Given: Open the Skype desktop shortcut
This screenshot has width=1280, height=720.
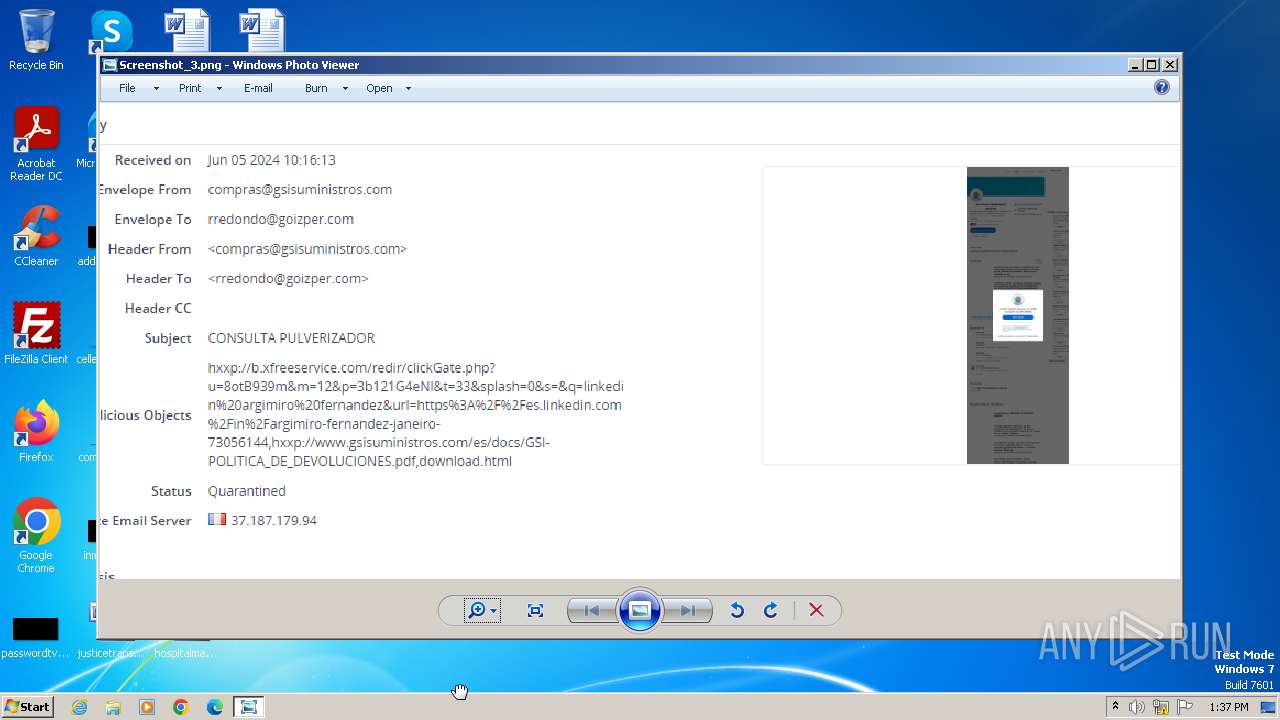Looking at the screenshot, I should coord(111,31).
